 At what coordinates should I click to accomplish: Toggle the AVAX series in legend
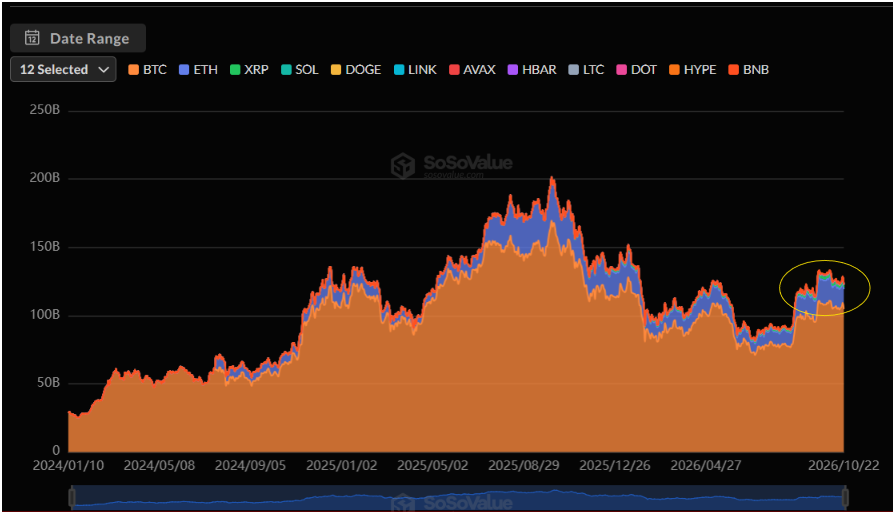click(x=472, y=70)
